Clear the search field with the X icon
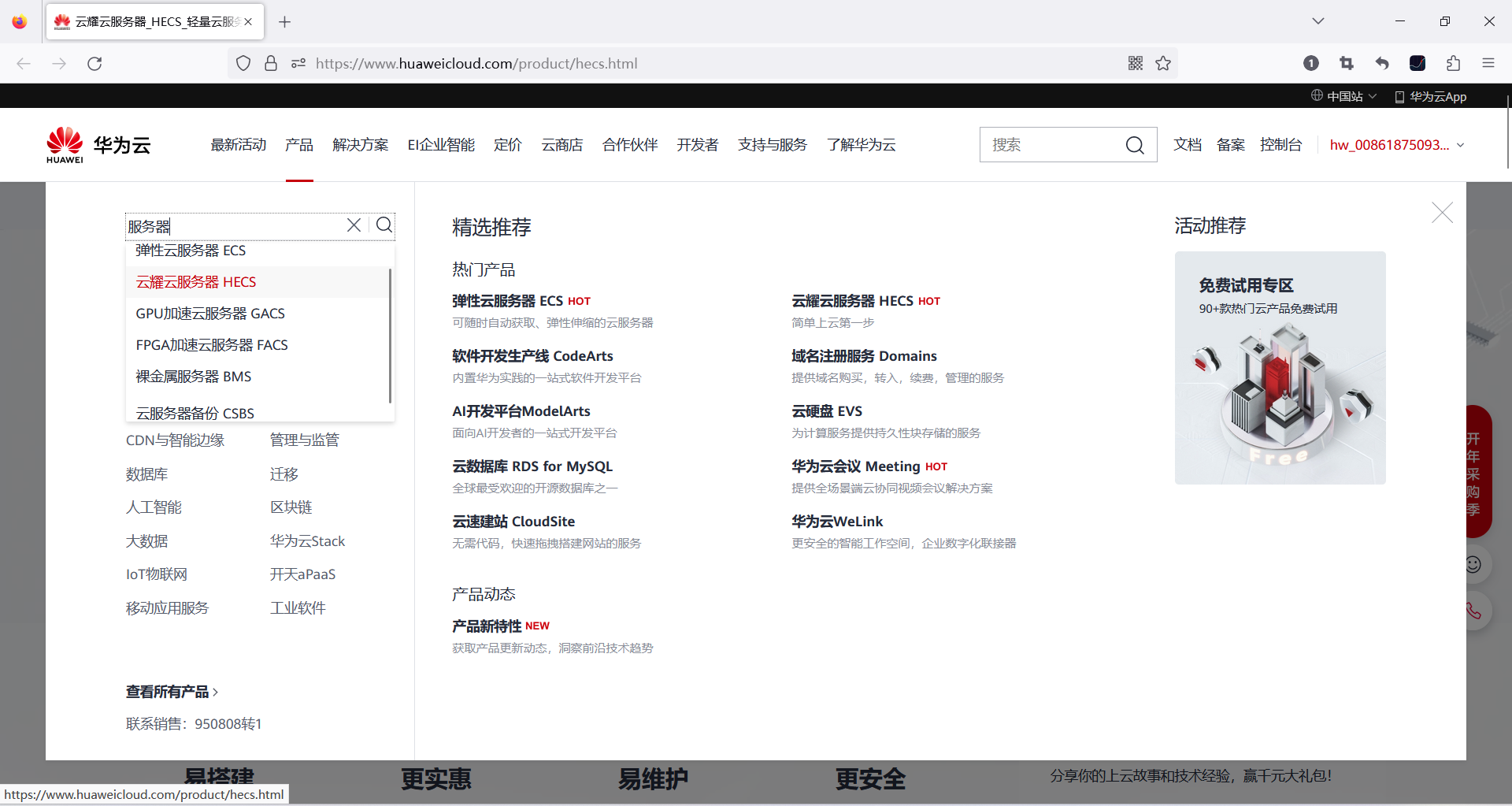The width and height of the screenshot is (1512, 806). [x=354, y=225]
